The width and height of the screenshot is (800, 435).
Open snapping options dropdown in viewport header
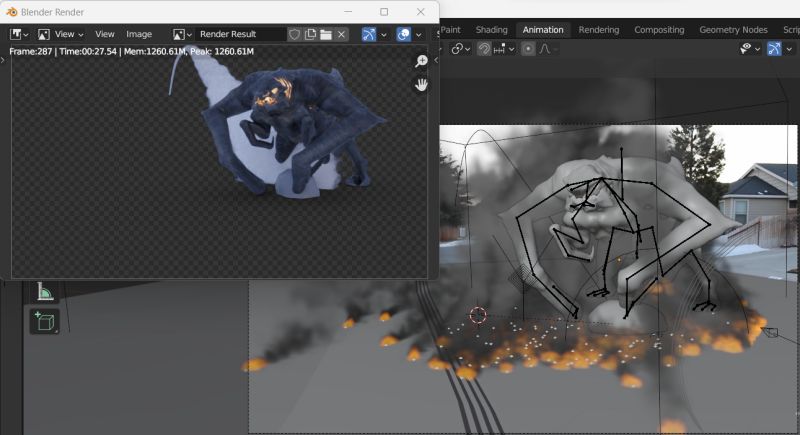pos(504,49)
